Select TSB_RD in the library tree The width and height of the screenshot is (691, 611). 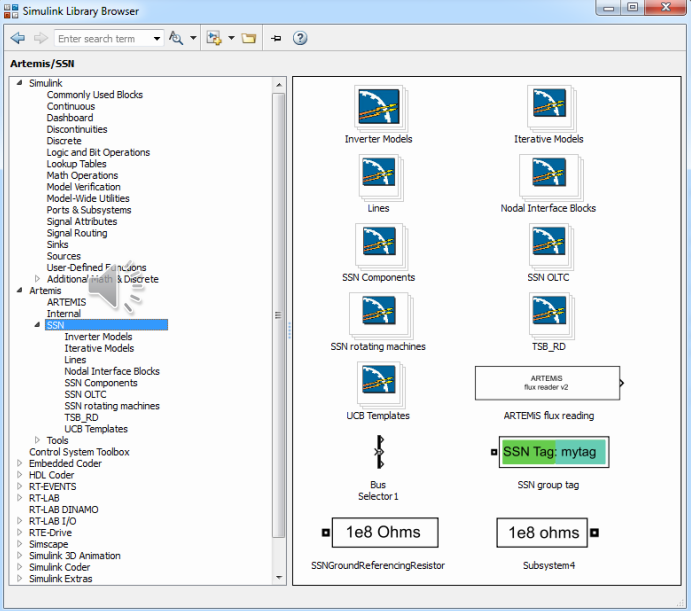[82, 417]
